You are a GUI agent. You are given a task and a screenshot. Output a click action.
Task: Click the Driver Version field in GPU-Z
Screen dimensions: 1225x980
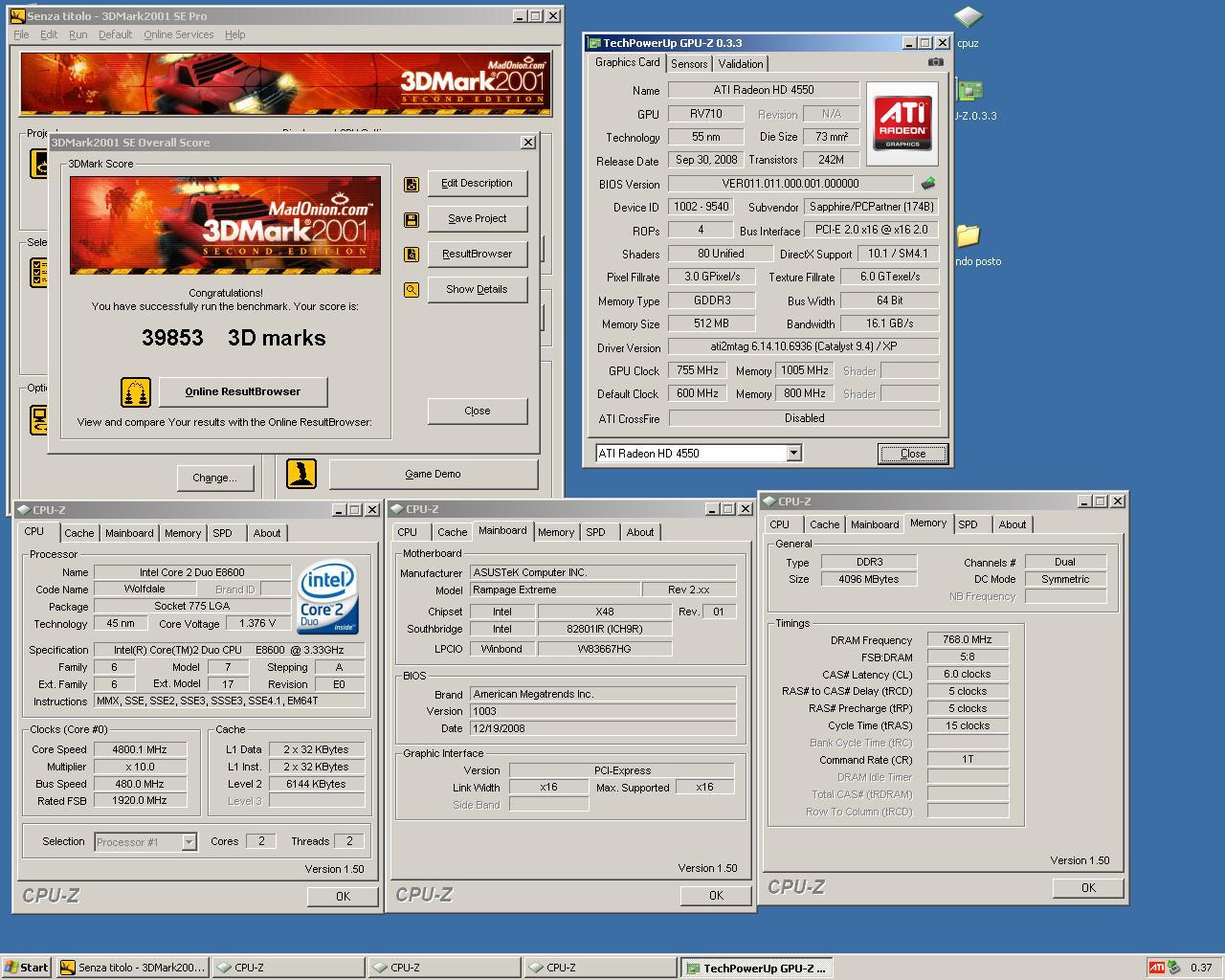pyautogui.click(x=804, y=347)
